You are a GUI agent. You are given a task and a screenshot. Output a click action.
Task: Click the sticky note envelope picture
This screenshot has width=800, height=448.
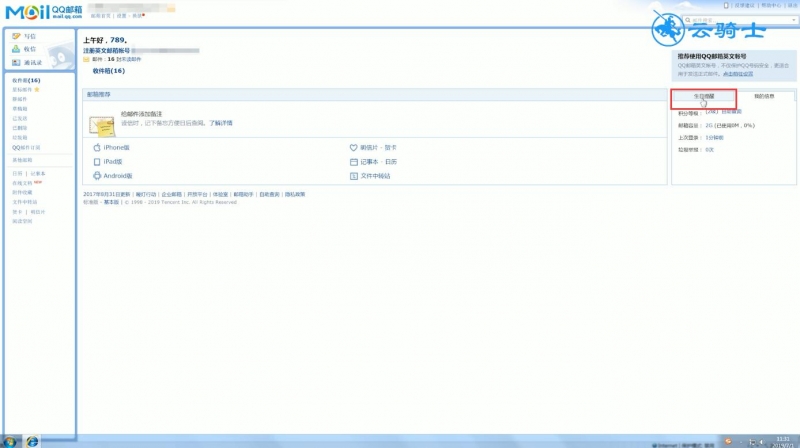pyautogui.click(x=102, y=126)
